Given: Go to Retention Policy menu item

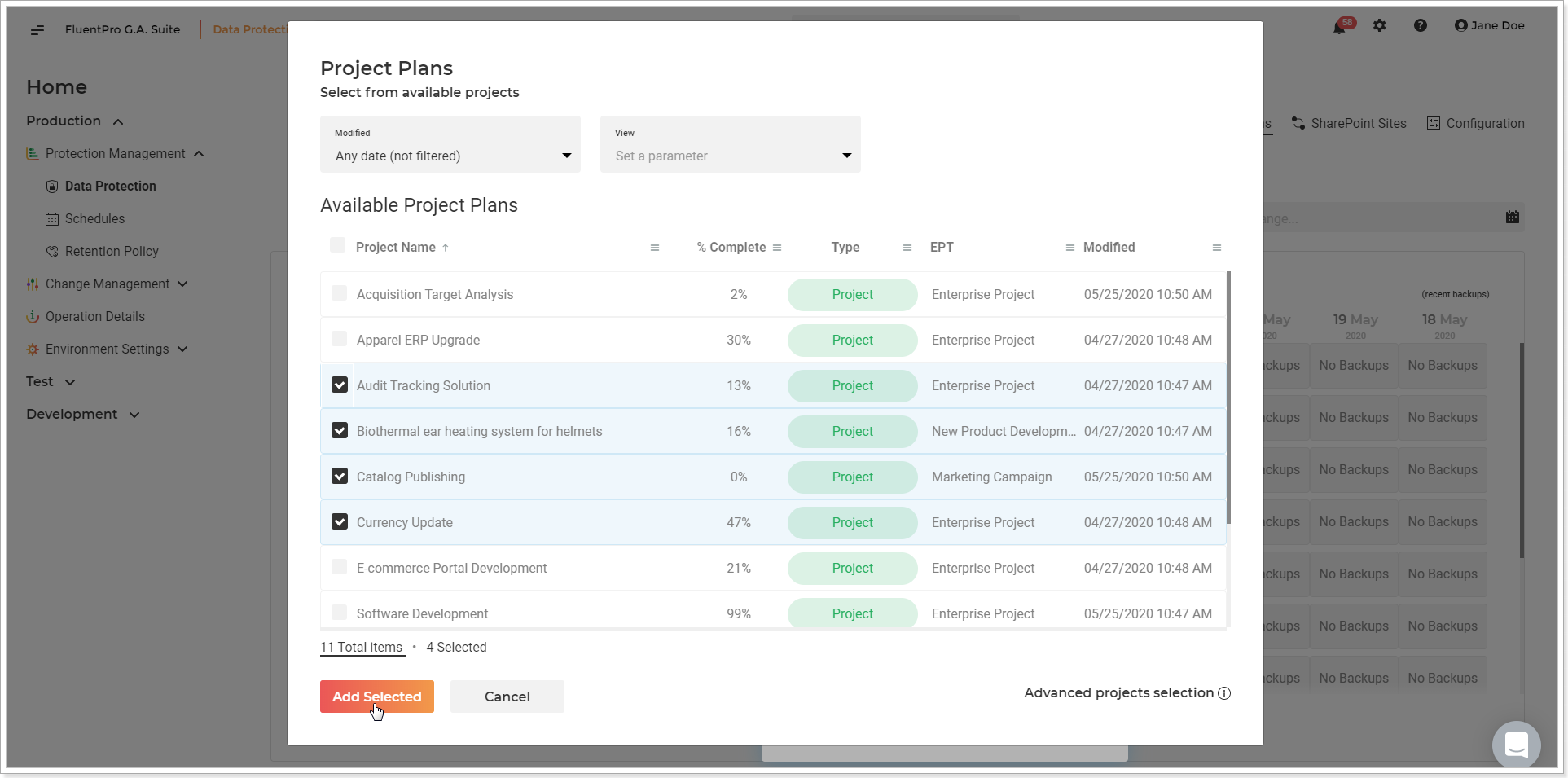Looking at the screenshot, I should pos(112,252).
